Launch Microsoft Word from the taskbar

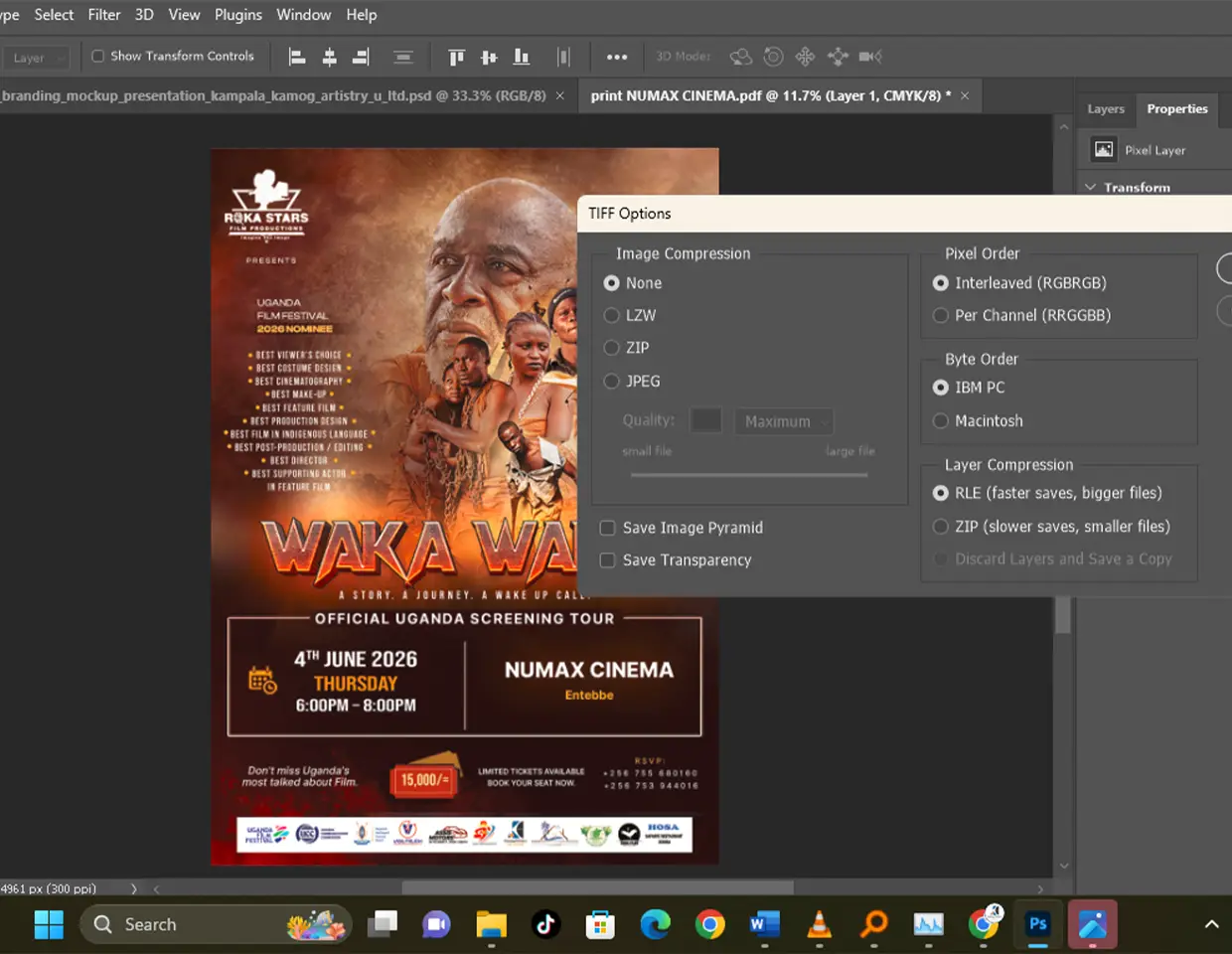click(764, 924)
